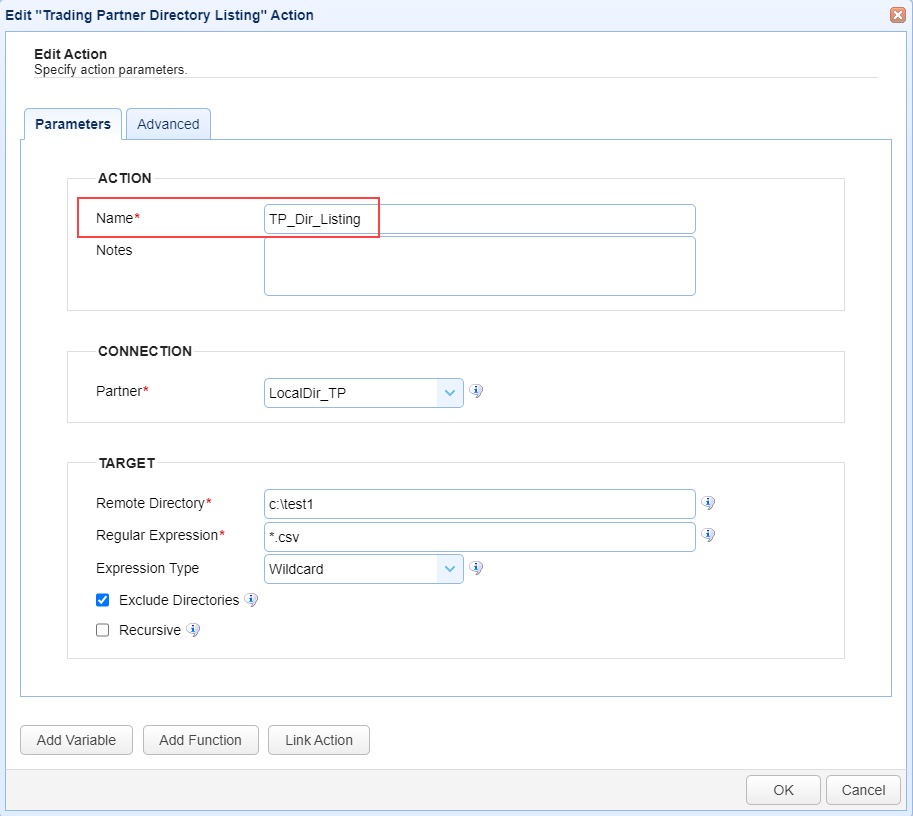This screenshot has width=913, height=816.
Task: Click the Cancel button
Action: pos(863,790)
